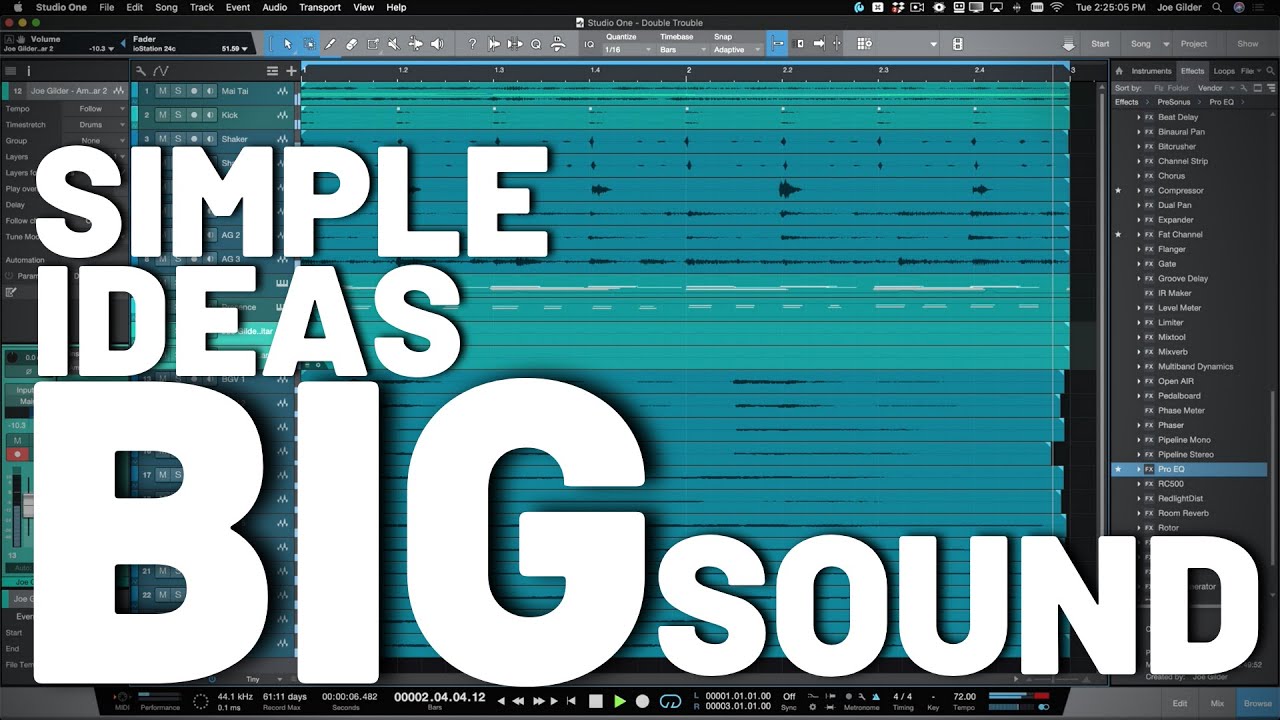Viewport: 1280px width, 720px height.
Task: Click the Rewind transport button
Action: click(520, 701)
